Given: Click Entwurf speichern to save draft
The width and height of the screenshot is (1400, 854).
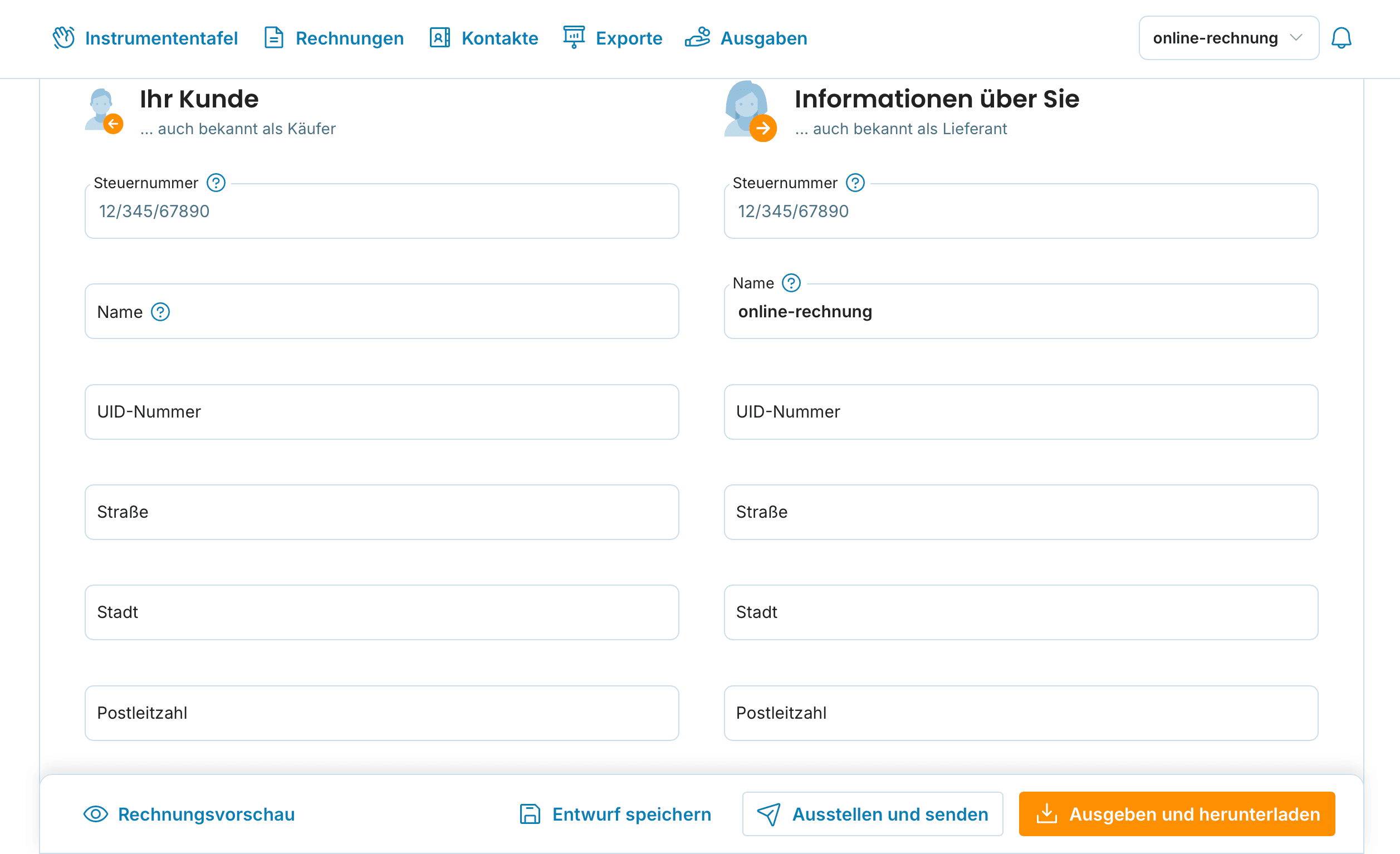Looking at the screenshot, I should (x=615, y=814).
